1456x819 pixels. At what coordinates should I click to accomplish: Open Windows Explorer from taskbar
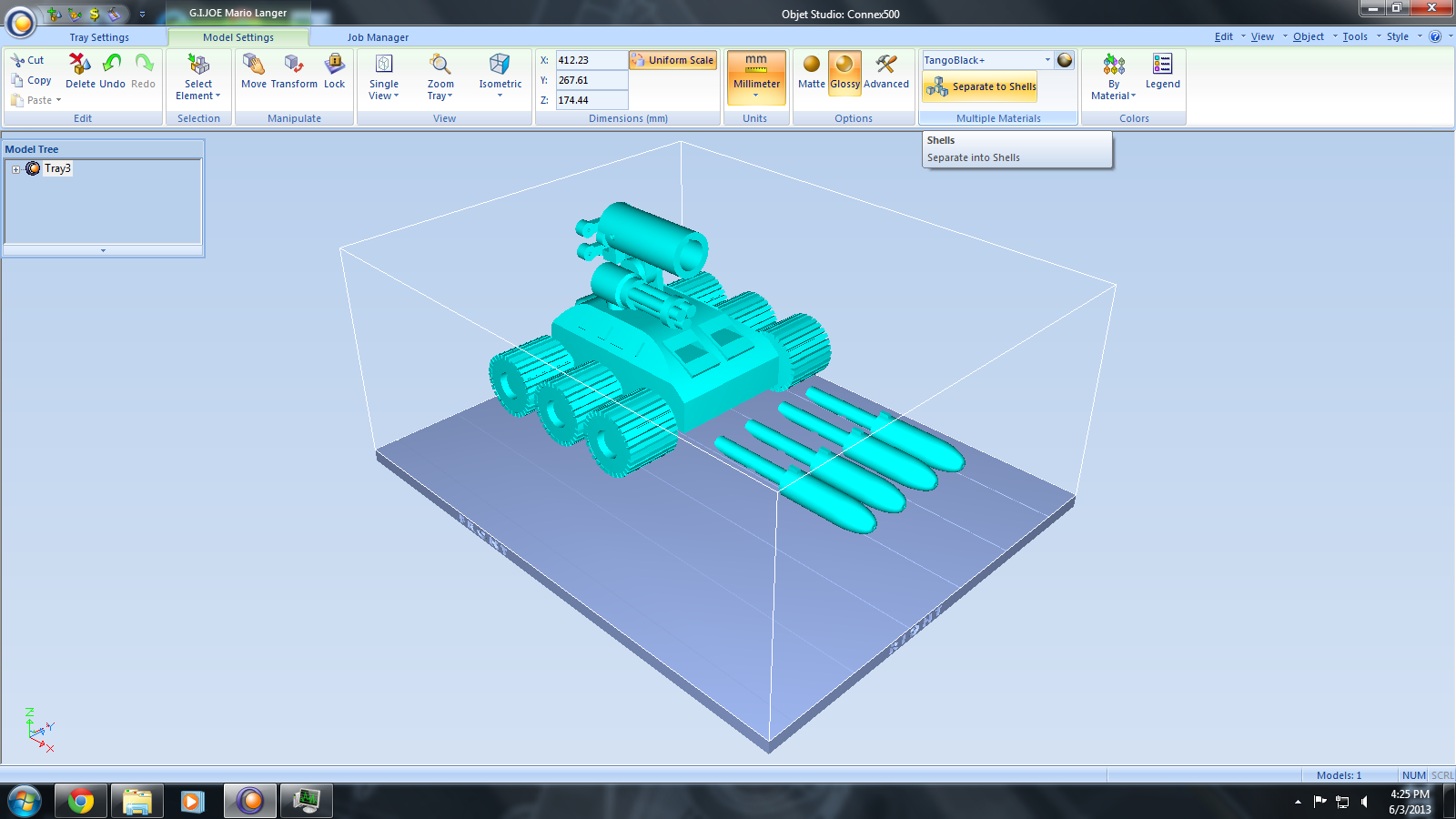[136, 802]
